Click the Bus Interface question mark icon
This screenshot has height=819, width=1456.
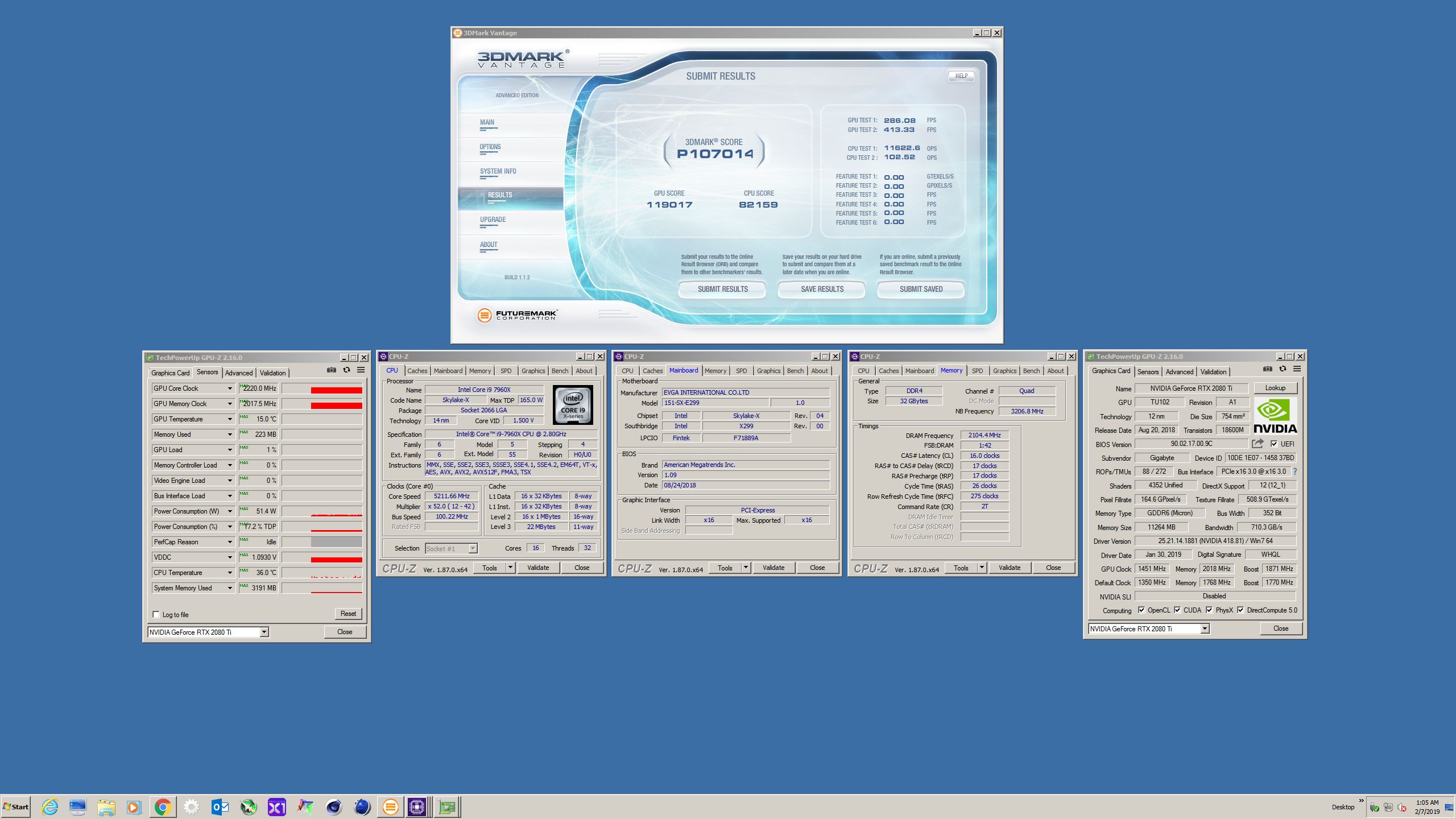pyautogui.click(x=1295, y=471)
